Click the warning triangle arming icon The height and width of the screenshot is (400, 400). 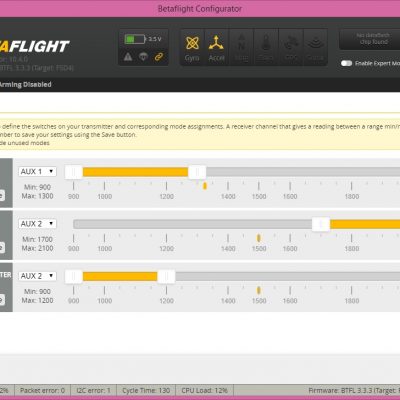tap(128, 57)
